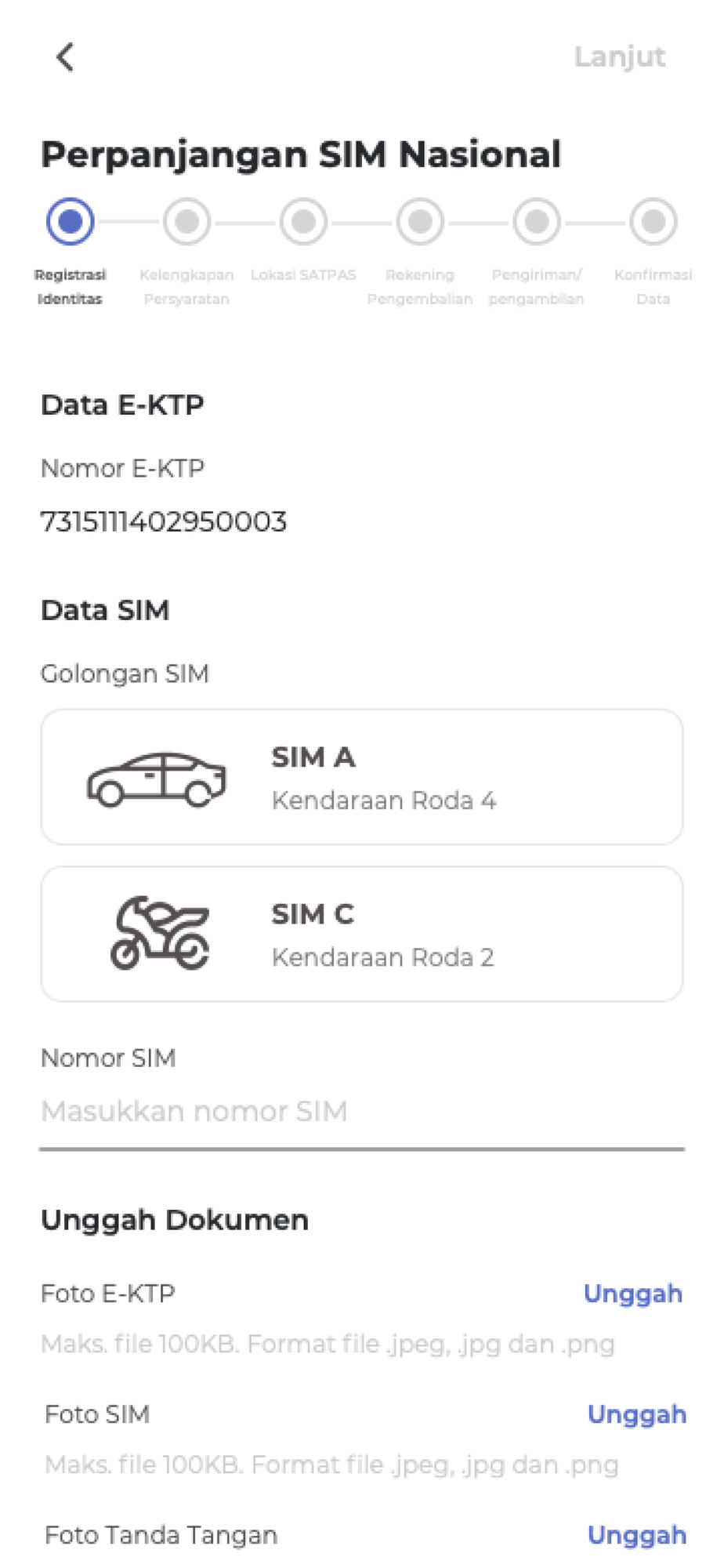Tap the Rekening Pengembalian step label
The width and height of the screenshot is (724, 1568).
pyautogui.click(x=420, y=287)
